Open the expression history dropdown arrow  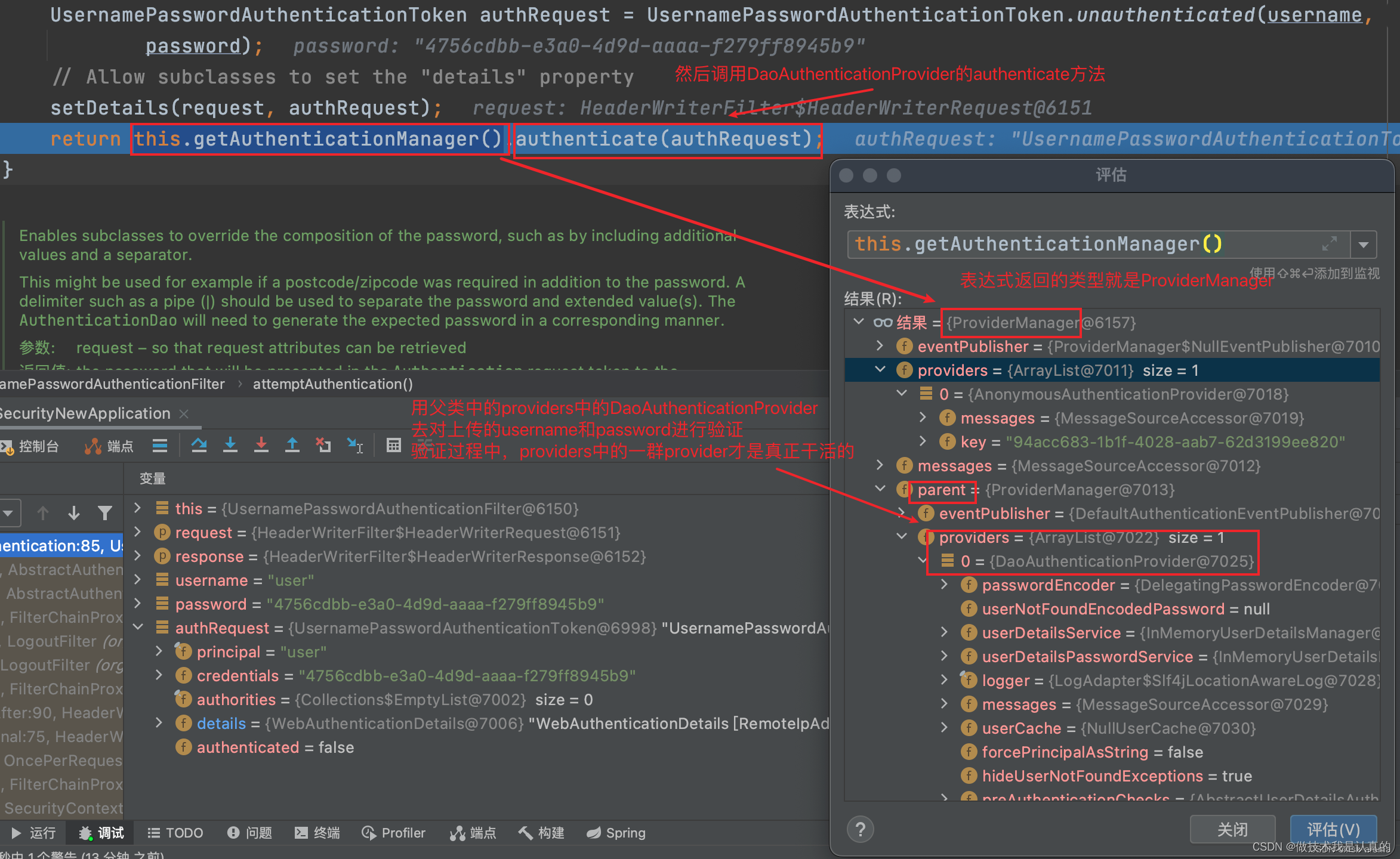click(1363, 245)
